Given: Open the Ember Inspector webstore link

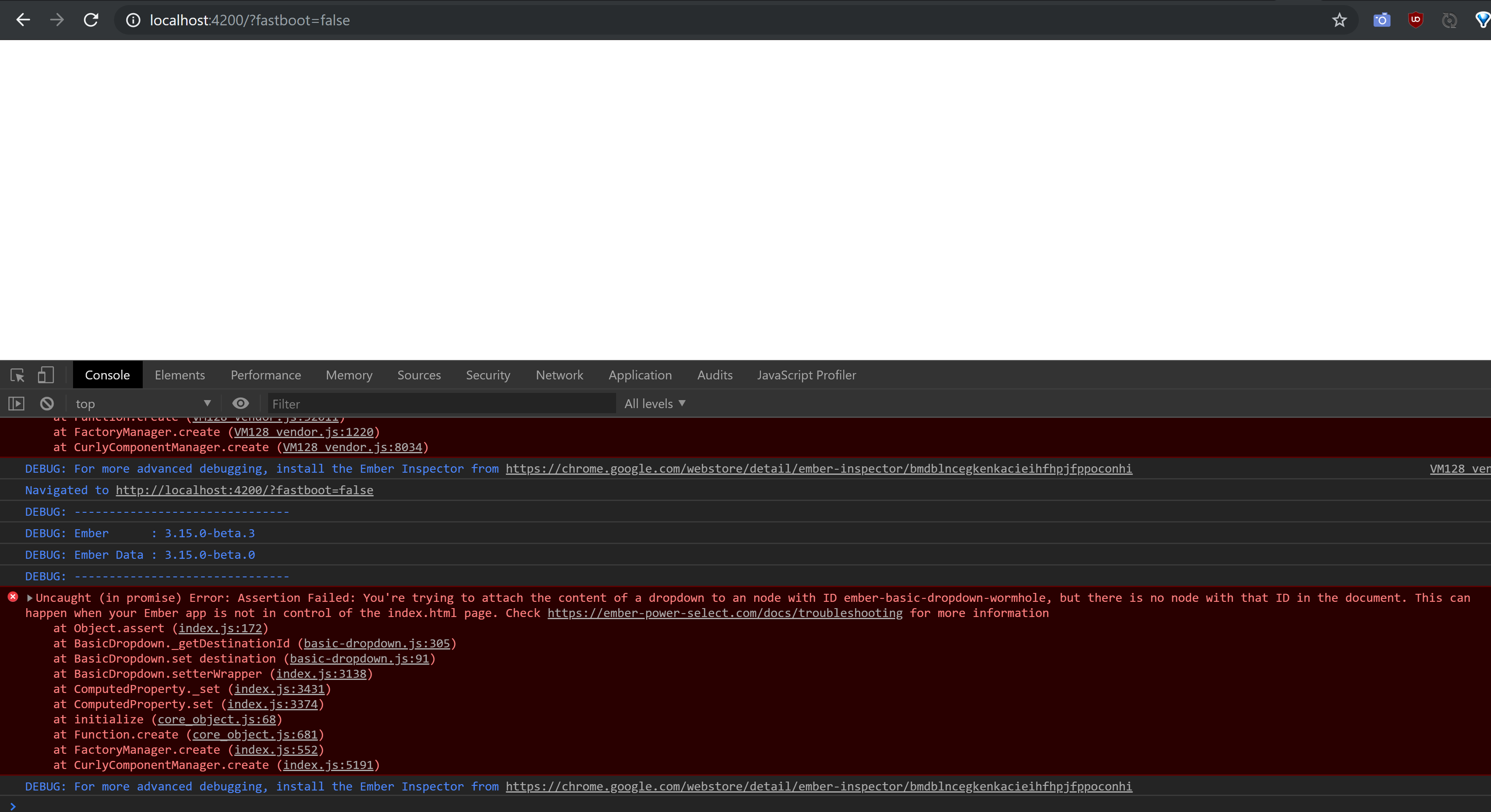Looking at the screenshot, I should click(x=818, y=468).
